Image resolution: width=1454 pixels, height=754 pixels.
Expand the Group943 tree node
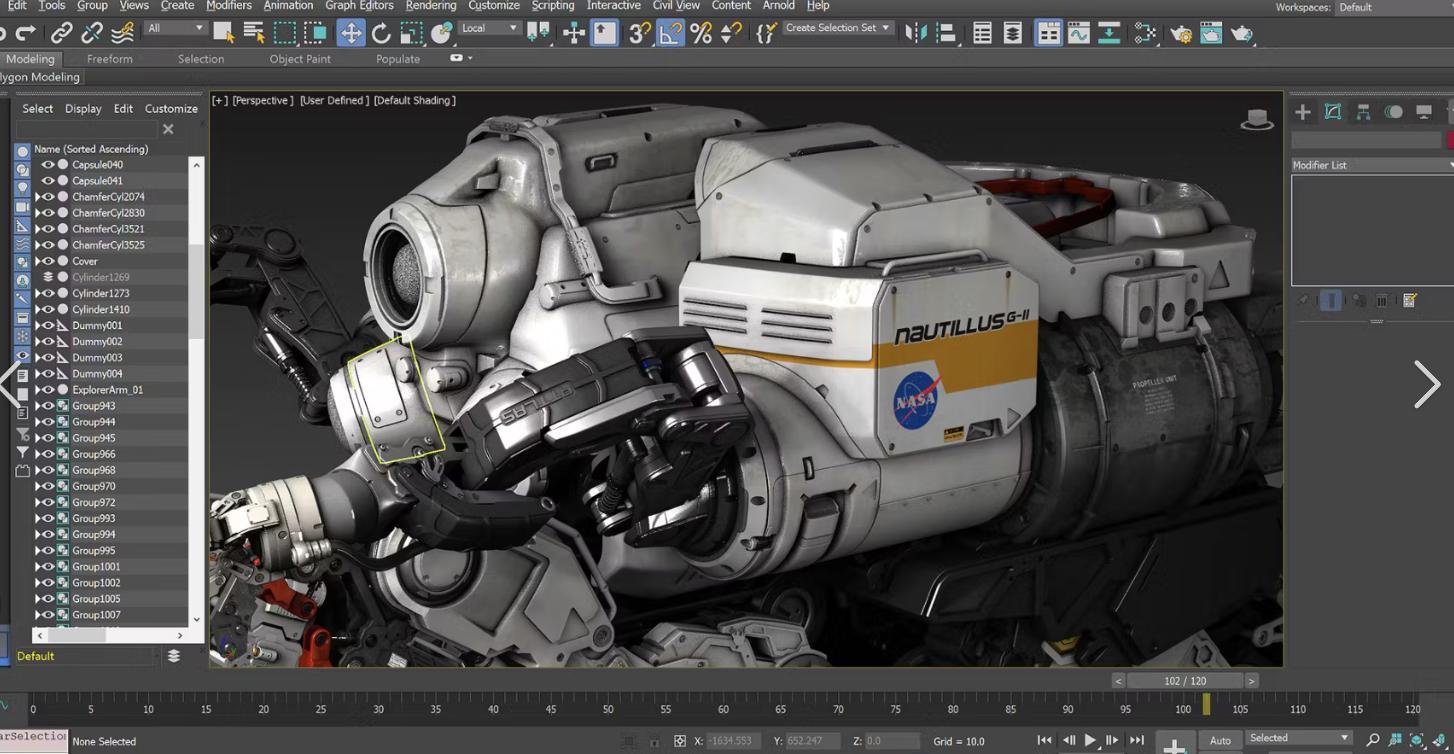38,406
